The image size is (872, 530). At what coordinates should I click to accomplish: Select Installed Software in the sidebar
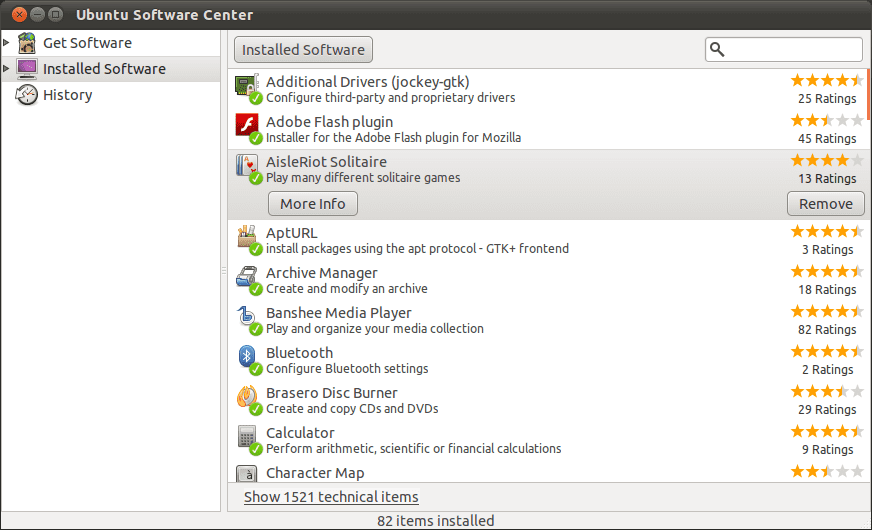point(111,69)
